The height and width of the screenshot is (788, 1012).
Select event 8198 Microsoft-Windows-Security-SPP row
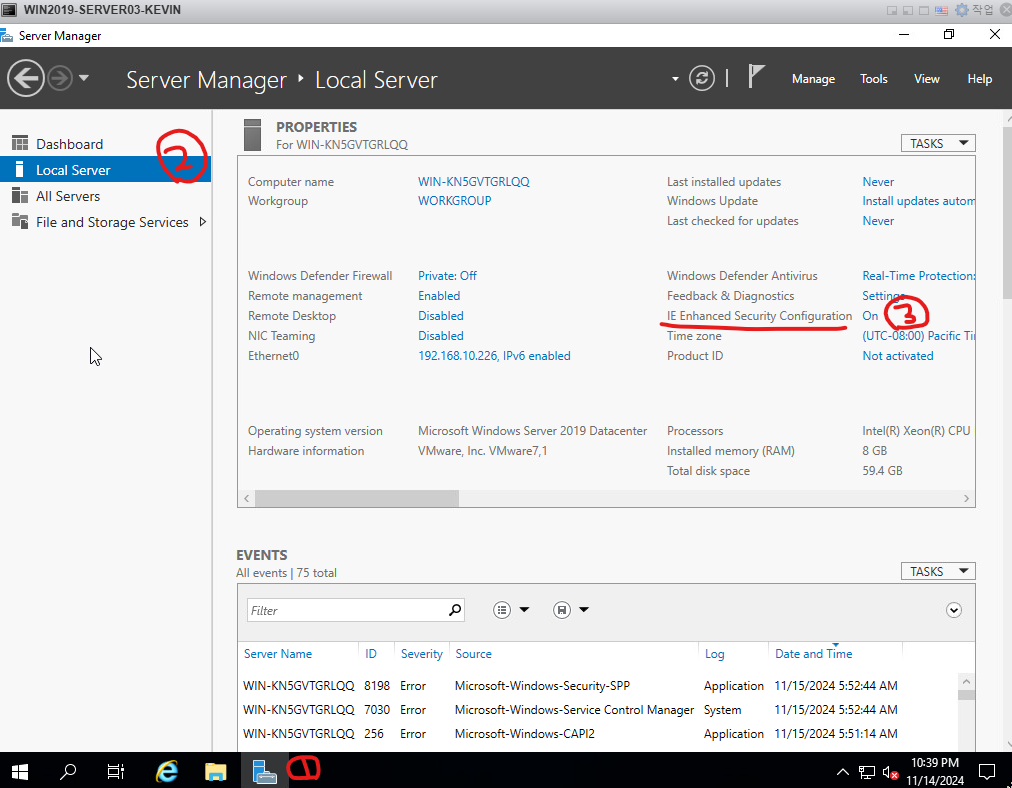597,685
